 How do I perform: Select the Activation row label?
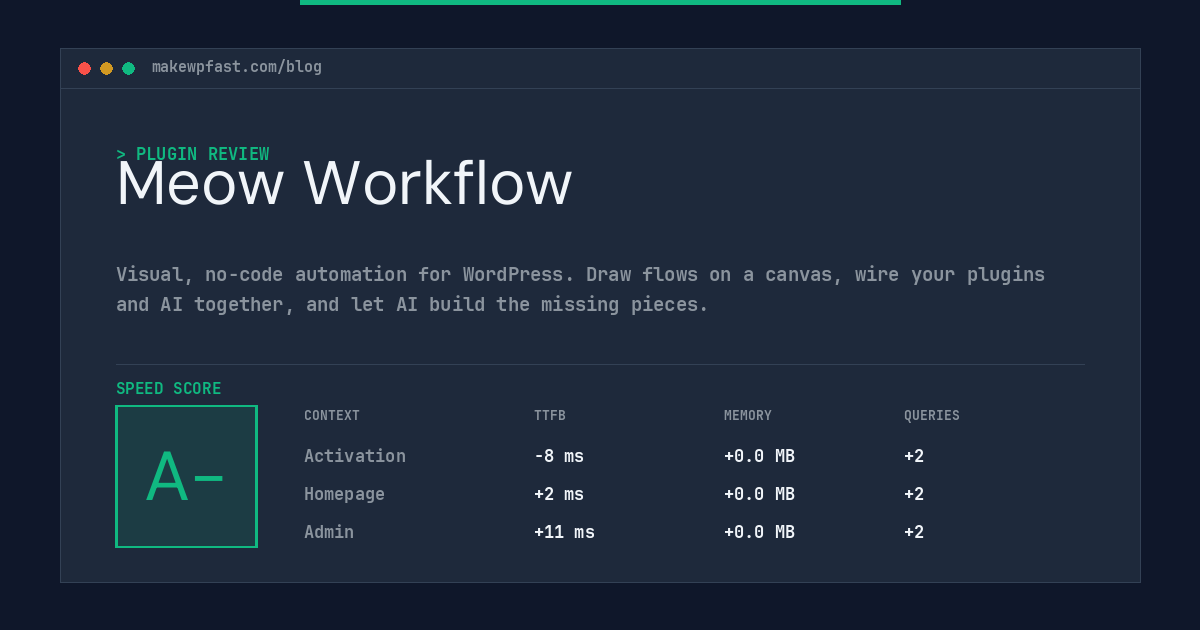(355, 456)
